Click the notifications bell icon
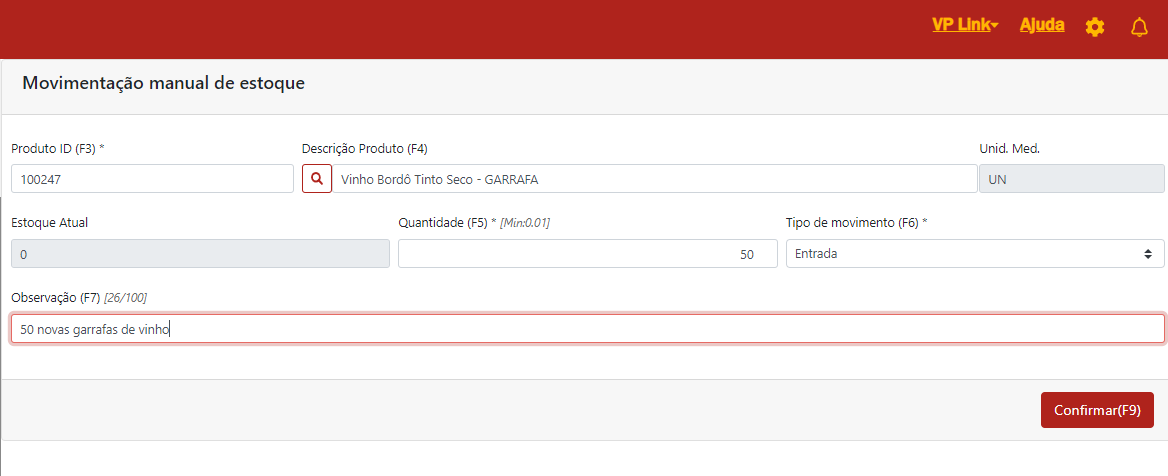The image size is (1168, 476). [1139, 27]
